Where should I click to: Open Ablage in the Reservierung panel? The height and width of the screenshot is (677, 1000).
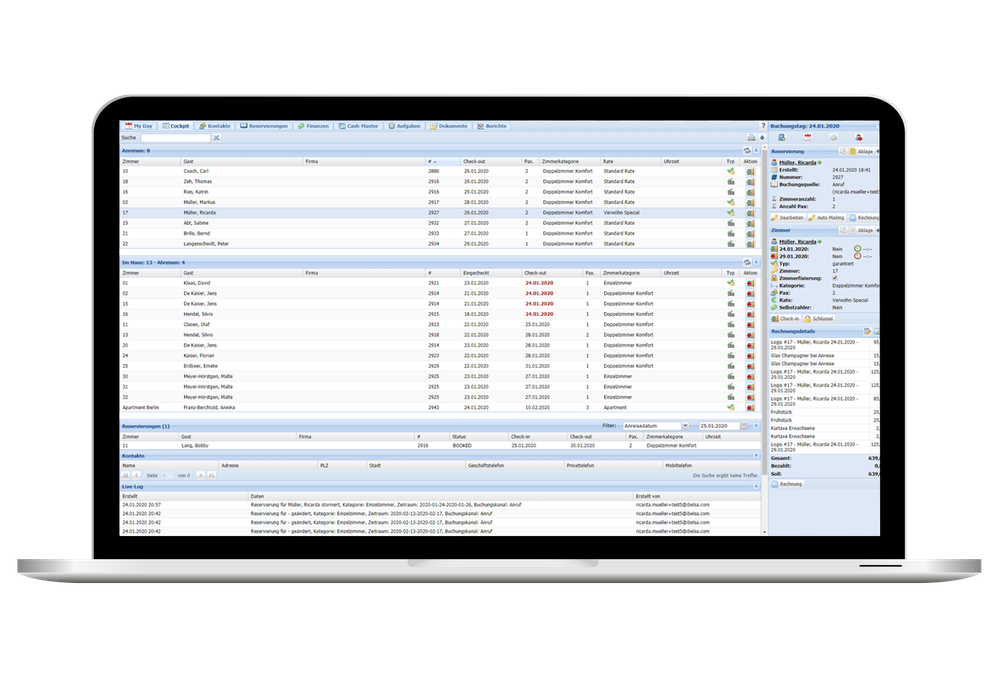[x=862, y=152]
